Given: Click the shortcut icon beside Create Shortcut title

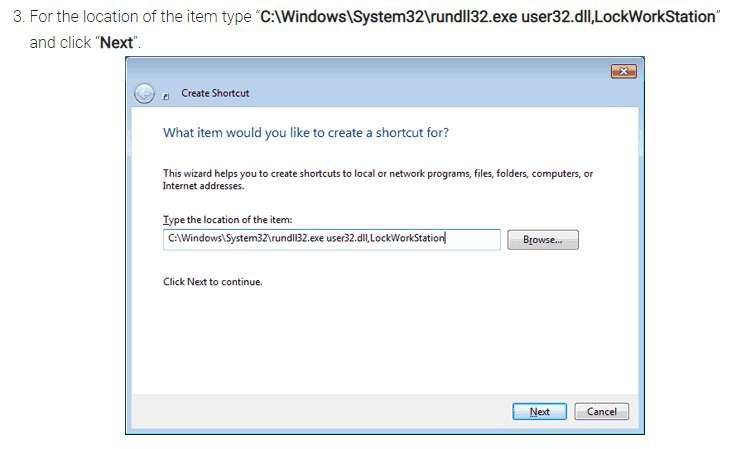Looking at the screenshot, I should [x=166, y=96].
